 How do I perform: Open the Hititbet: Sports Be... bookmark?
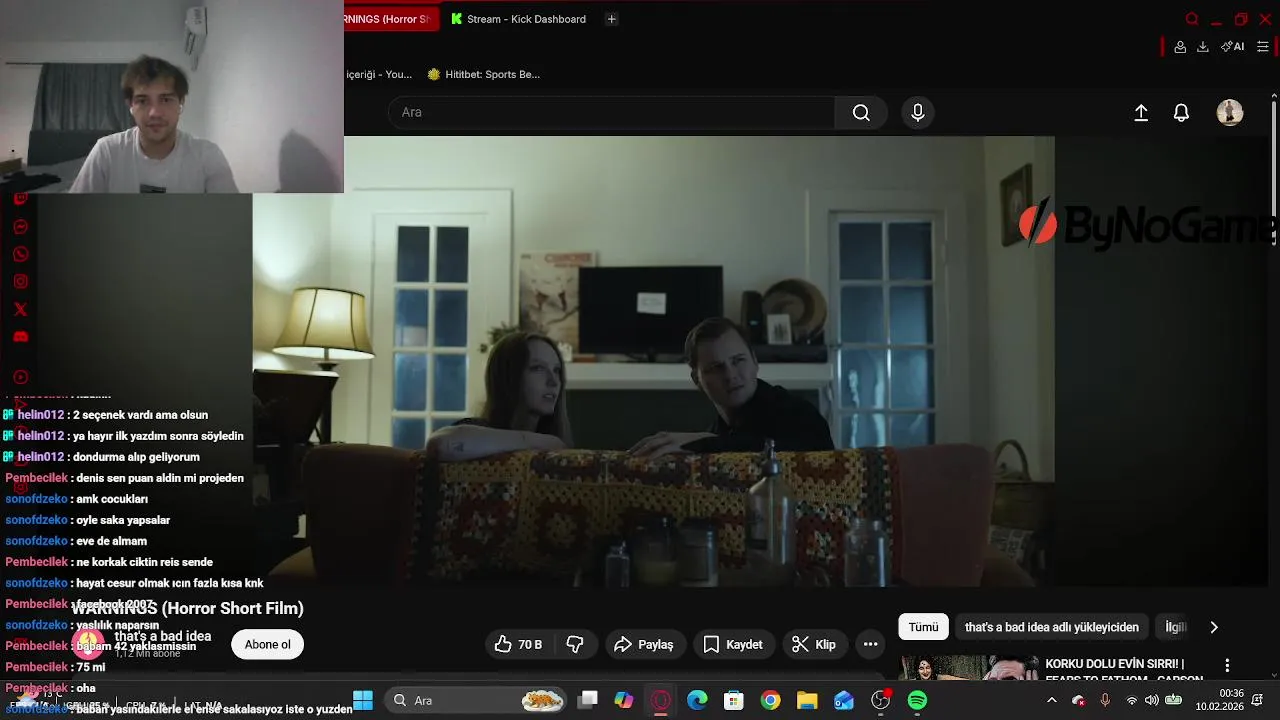tap(483, 74)
